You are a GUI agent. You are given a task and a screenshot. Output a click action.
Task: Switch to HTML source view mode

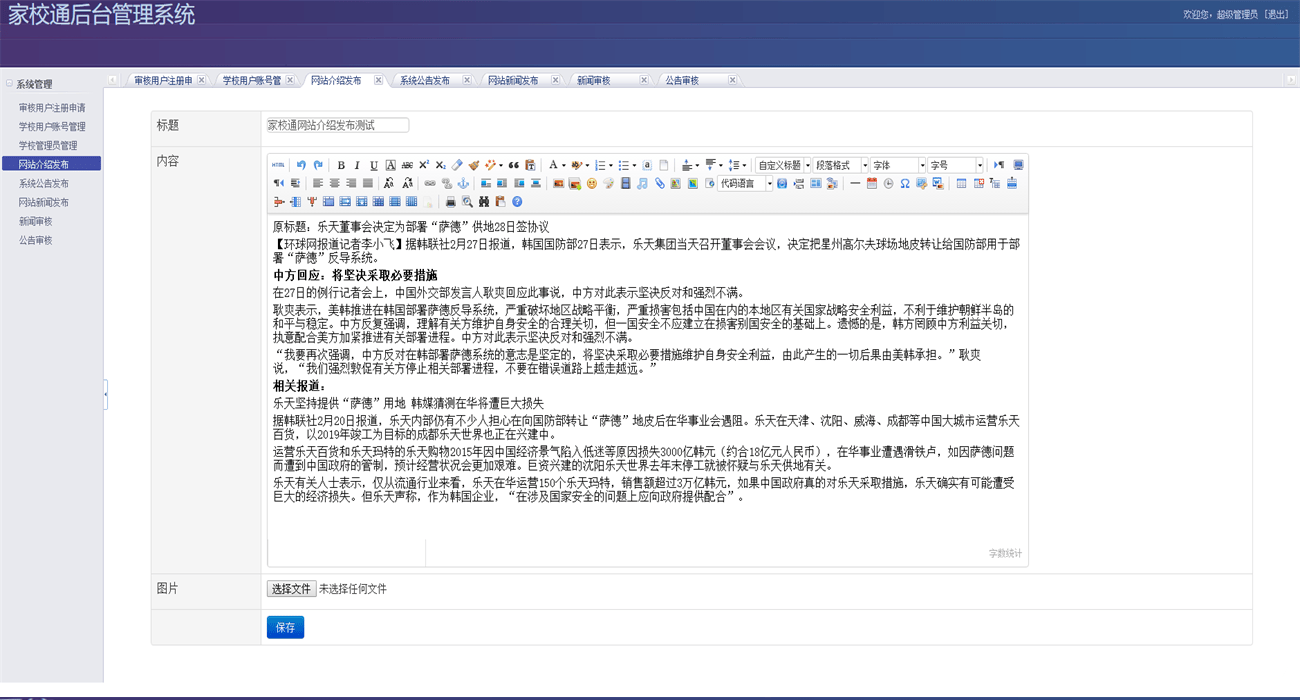(277, 165)
